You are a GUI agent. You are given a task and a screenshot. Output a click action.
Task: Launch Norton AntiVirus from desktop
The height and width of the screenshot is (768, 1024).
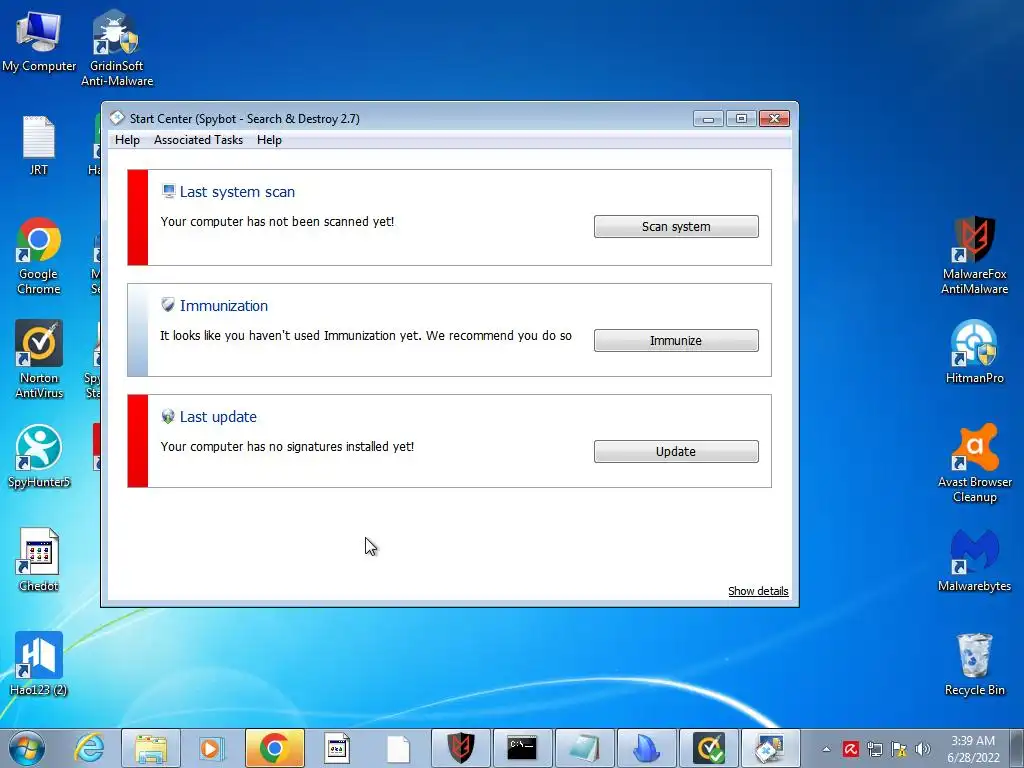pos(39,359)
